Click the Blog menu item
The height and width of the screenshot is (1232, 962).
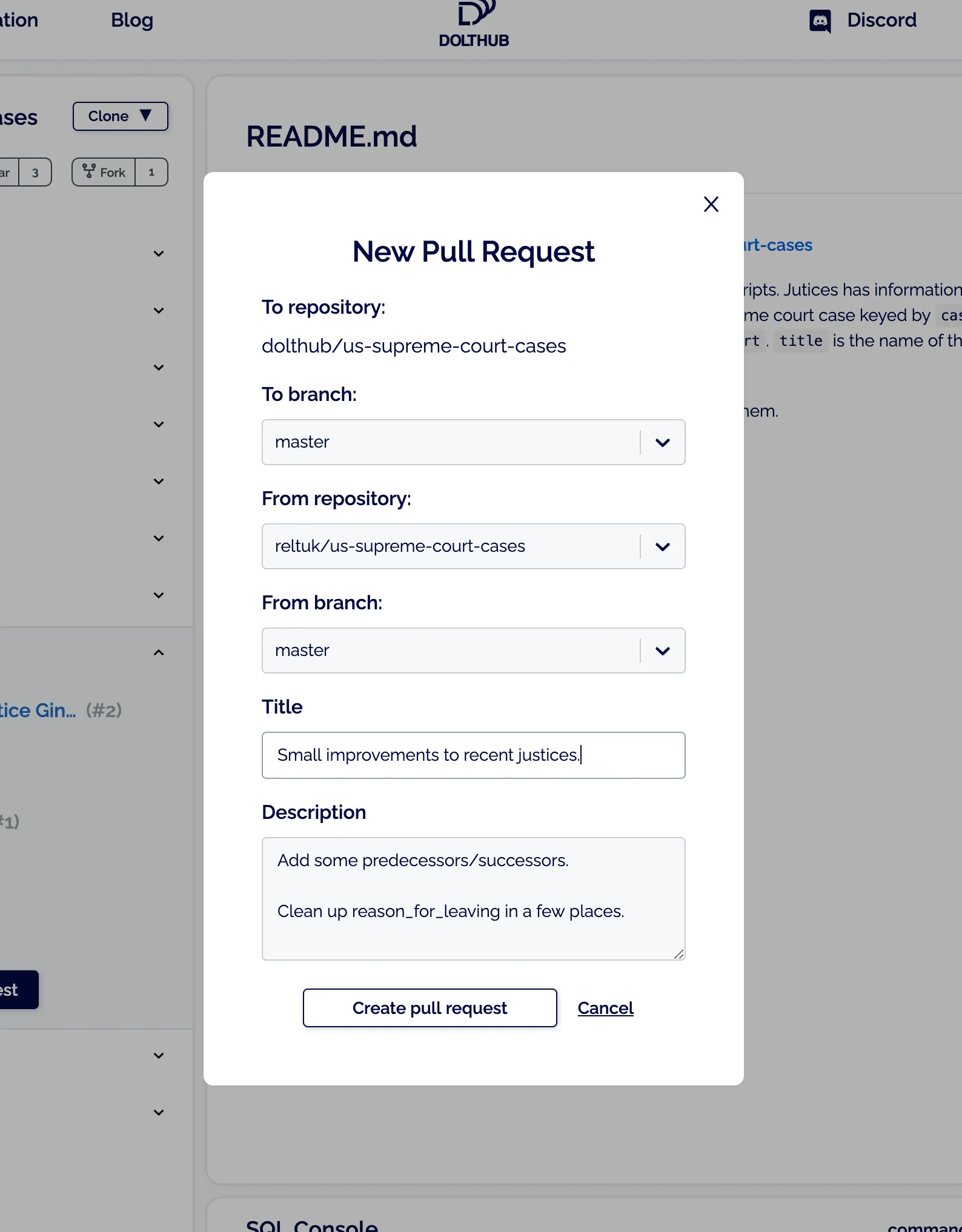131,20
